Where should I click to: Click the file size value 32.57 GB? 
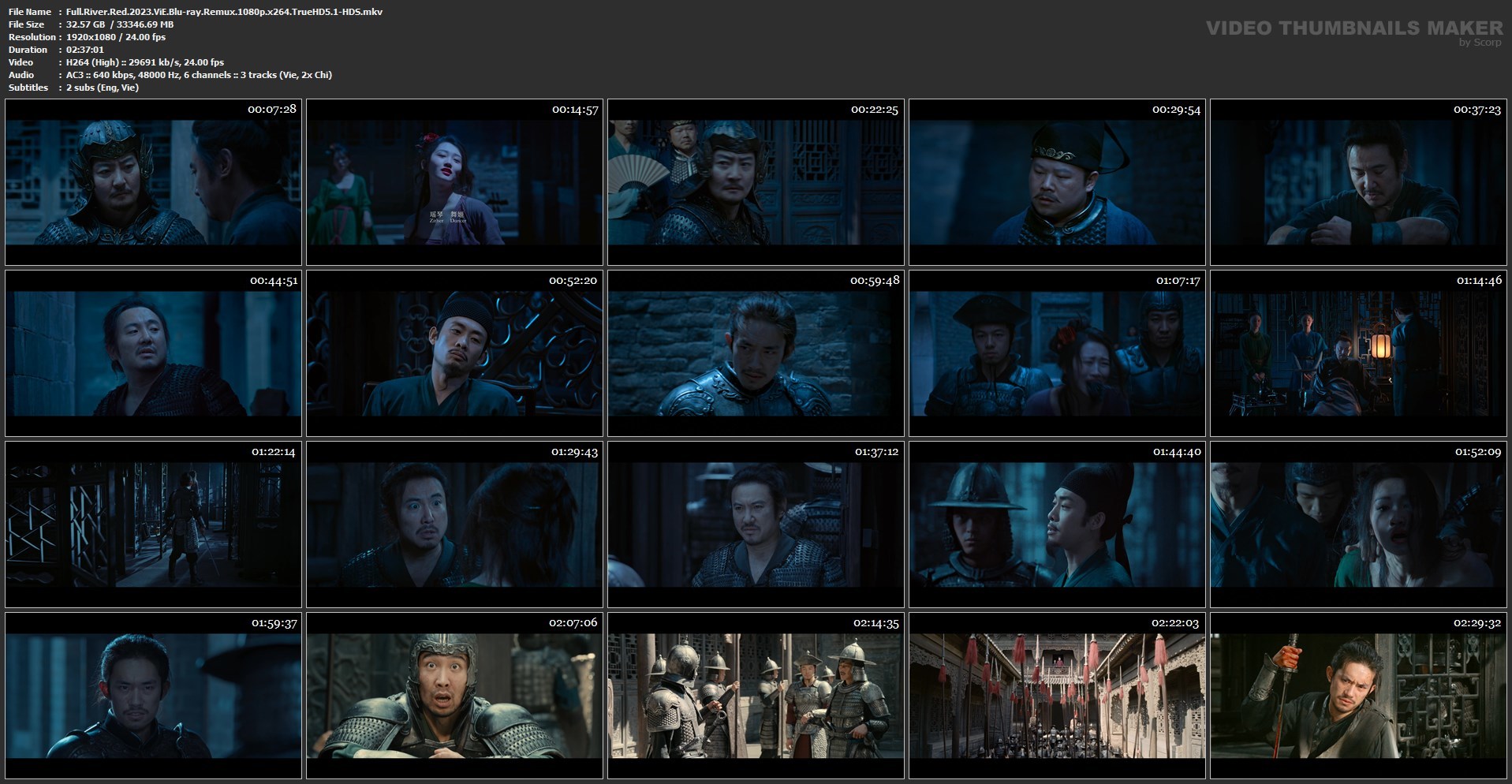85,24
